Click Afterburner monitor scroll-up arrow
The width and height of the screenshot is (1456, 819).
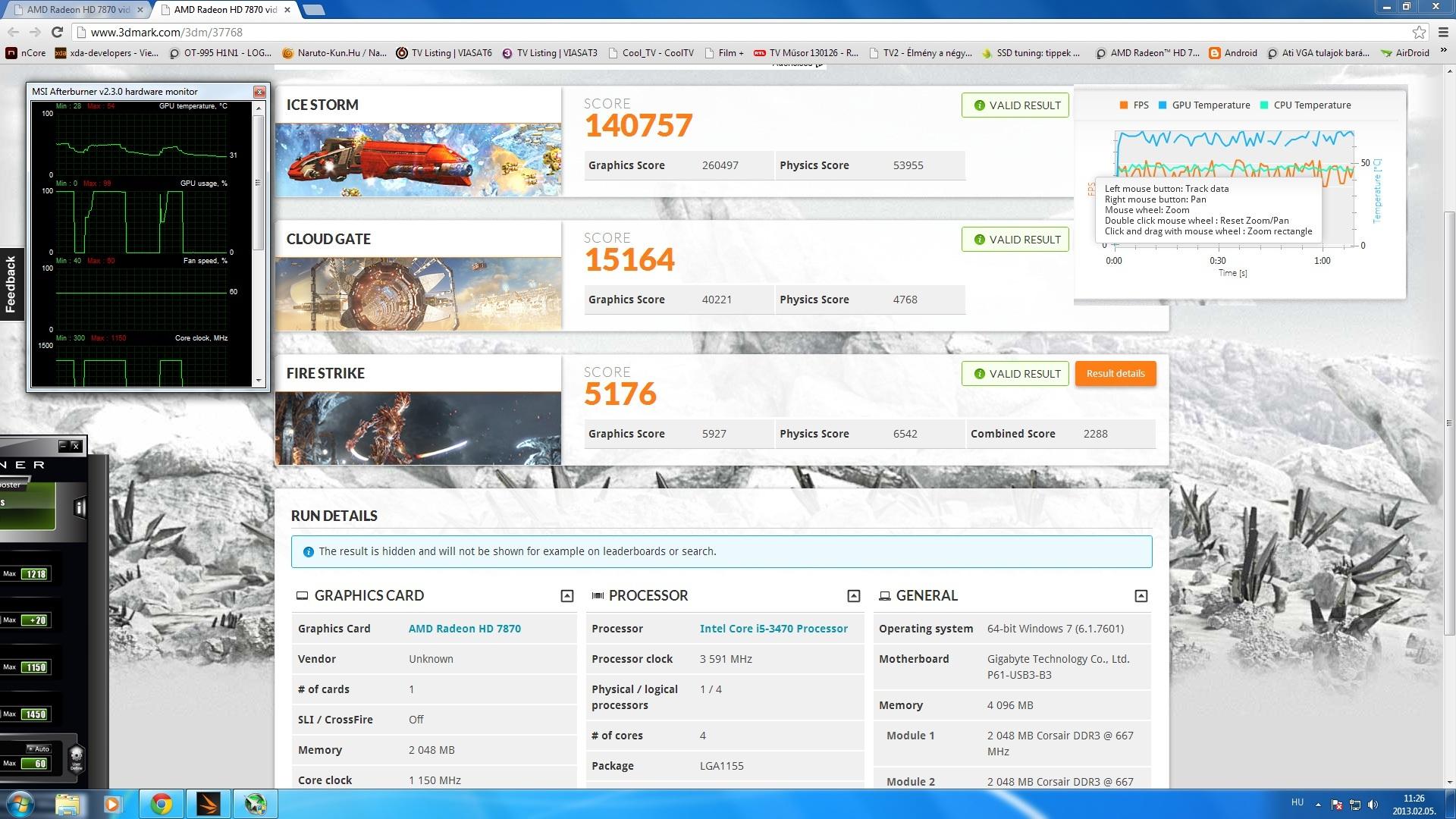[259, 108]
